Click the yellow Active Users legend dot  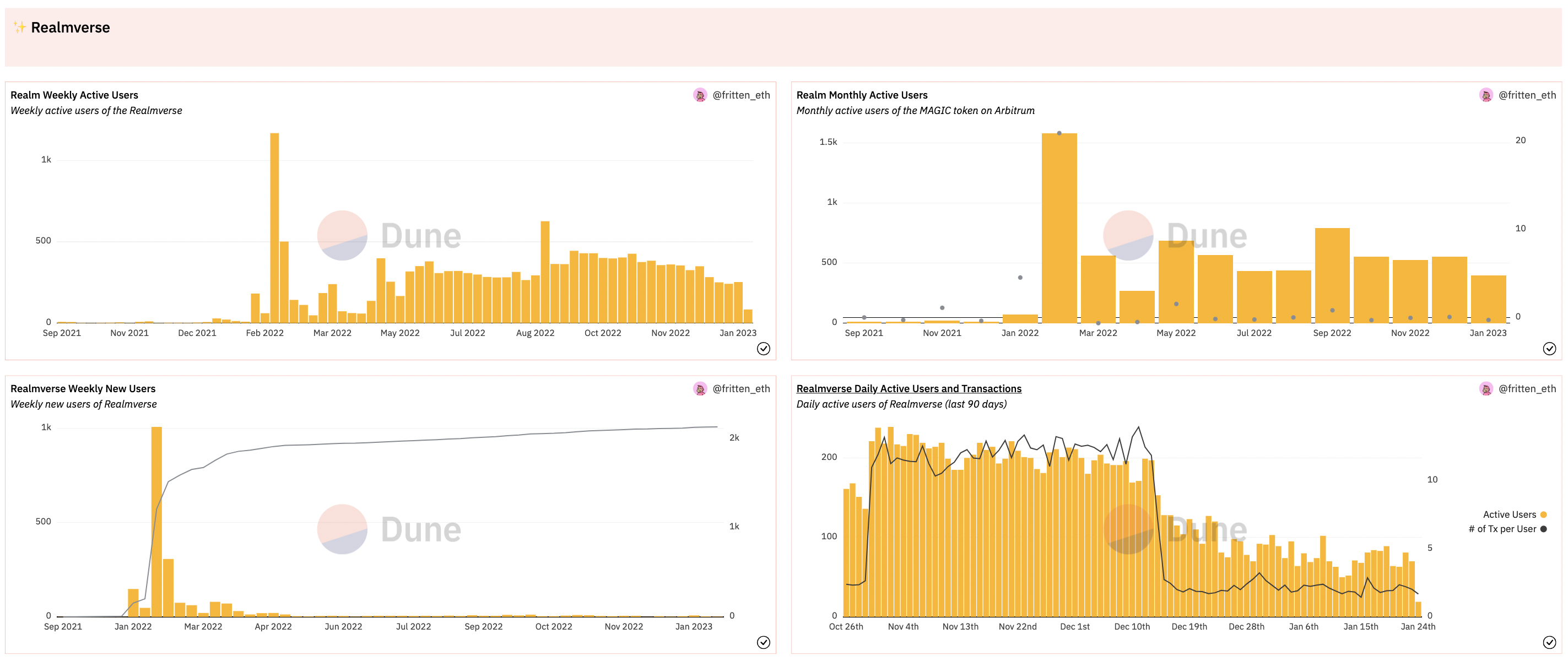1543,515
